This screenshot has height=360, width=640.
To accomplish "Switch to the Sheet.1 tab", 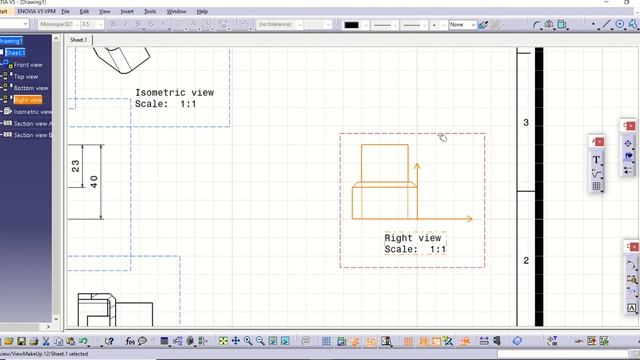I will 79,40.
